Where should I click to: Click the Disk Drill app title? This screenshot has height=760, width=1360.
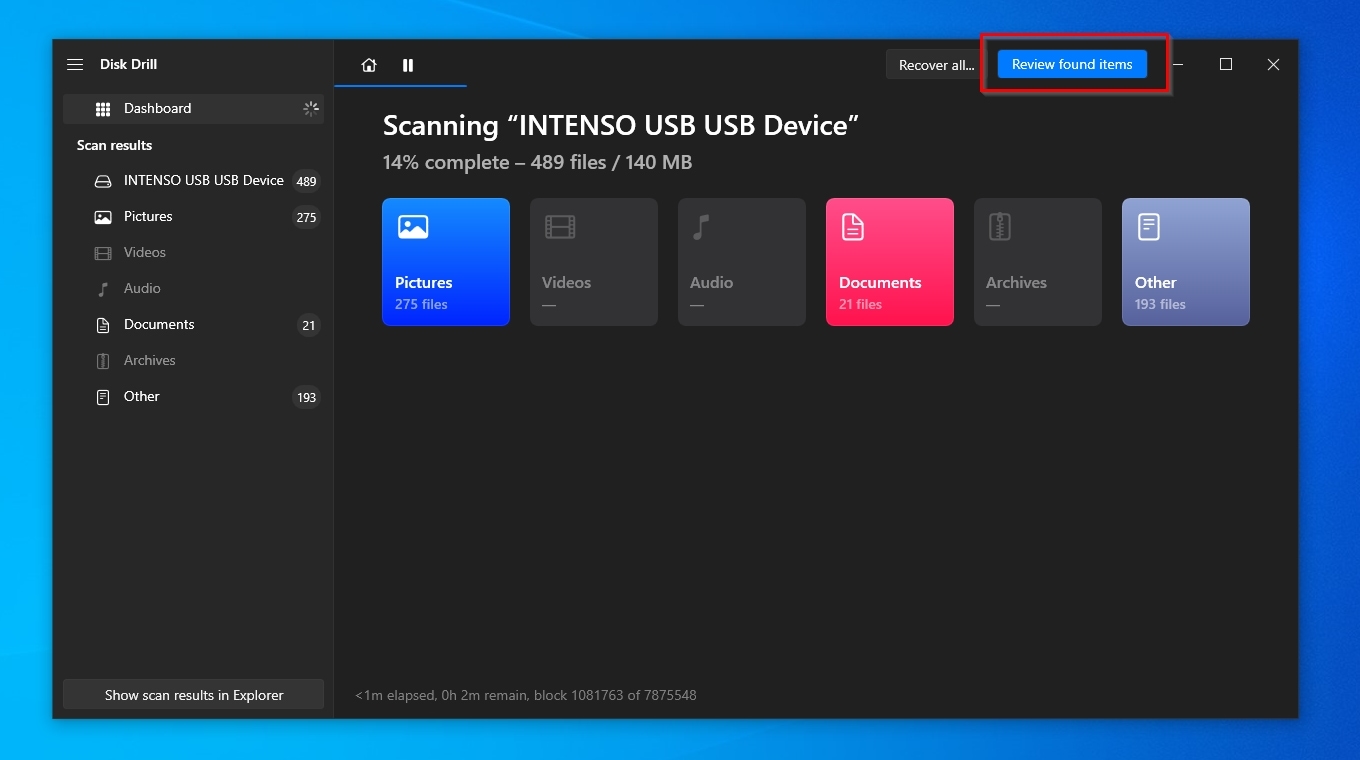click(128, 64)
